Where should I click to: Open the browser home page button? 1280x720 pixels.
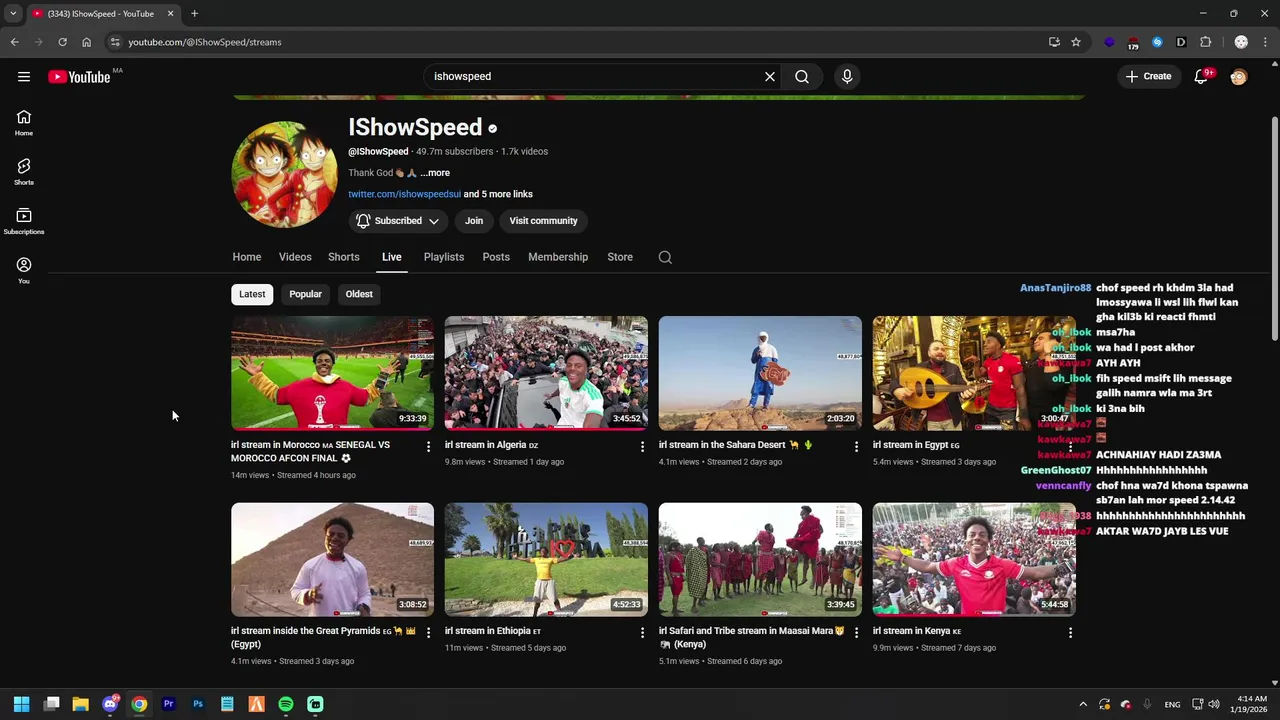[x=86, y=42]
